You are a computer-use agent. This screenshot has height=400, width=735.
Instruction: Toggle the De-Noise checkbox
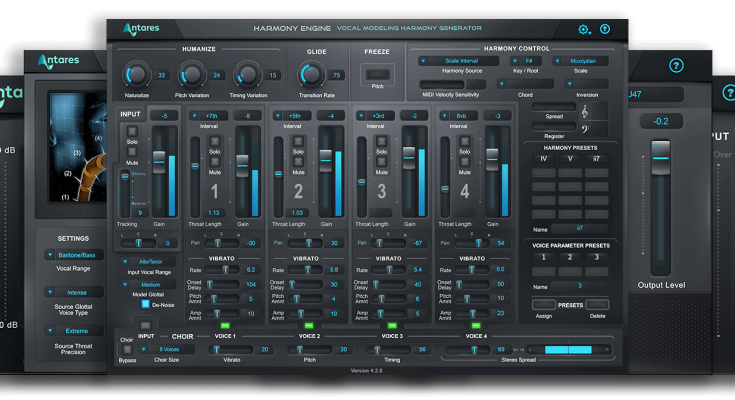coord(145,304)
